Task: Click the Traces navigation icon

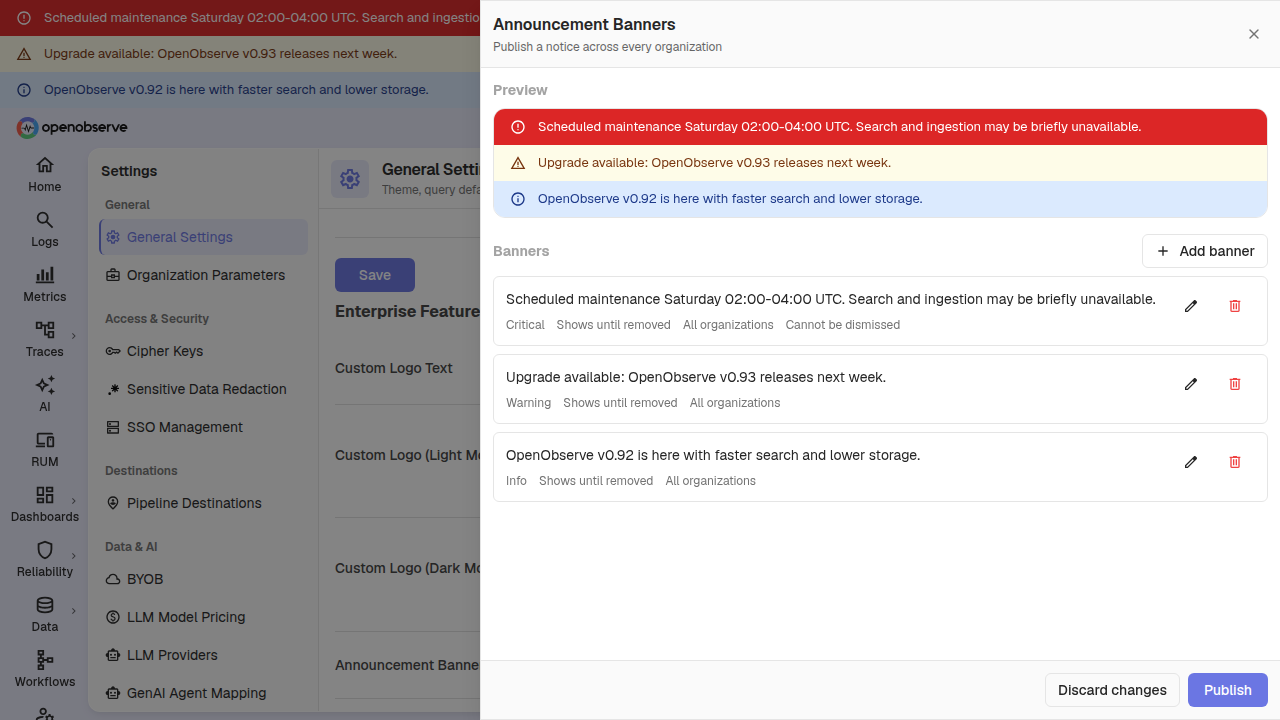Action: (x=45, y=330)
